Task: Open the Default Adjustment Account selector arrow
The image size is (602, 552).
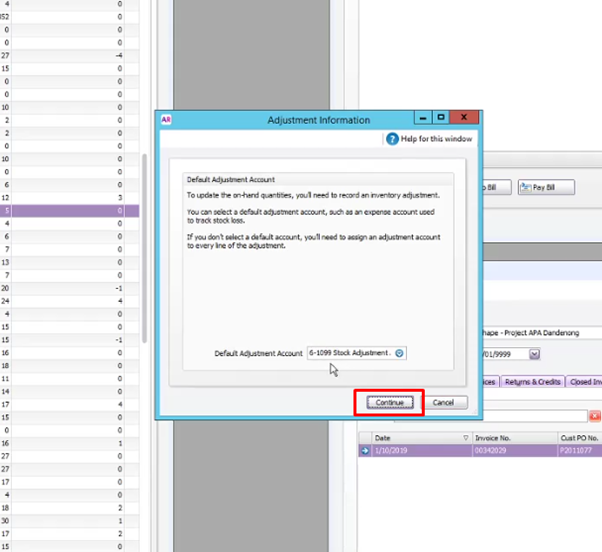Action: click(399, 353)
